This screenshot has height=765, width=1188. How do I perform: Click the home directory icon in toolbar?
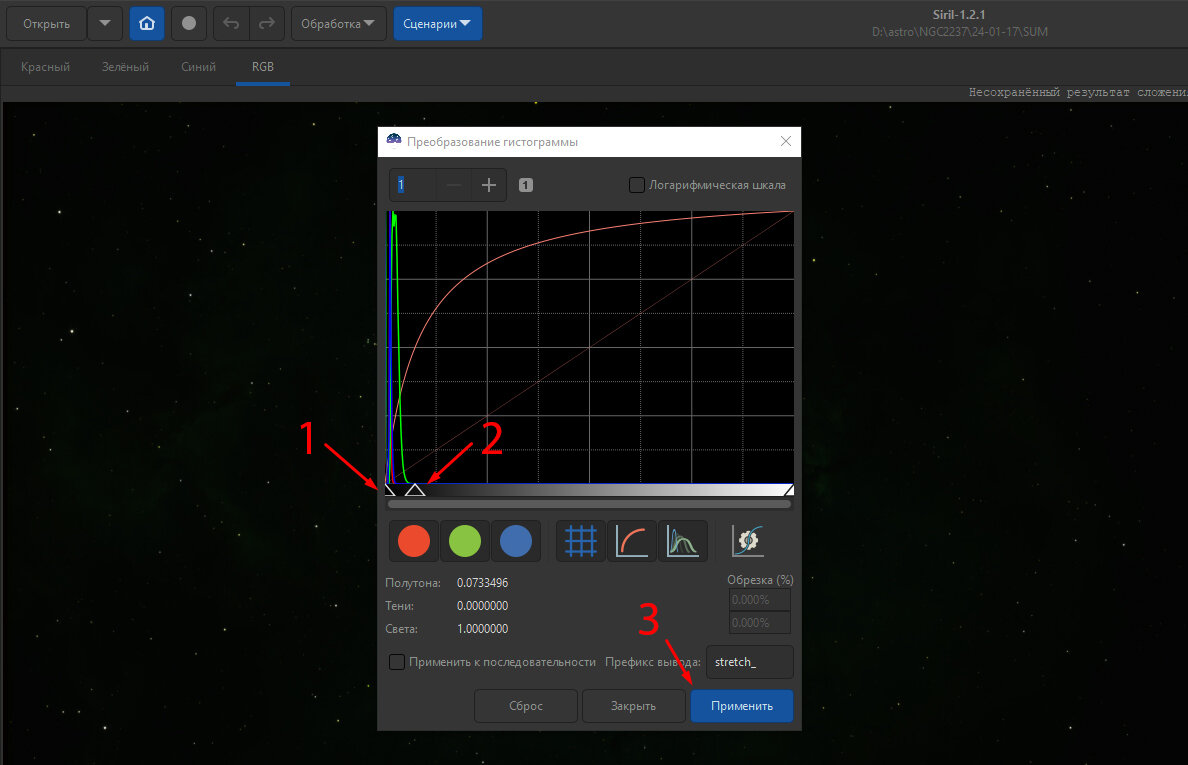147,23
